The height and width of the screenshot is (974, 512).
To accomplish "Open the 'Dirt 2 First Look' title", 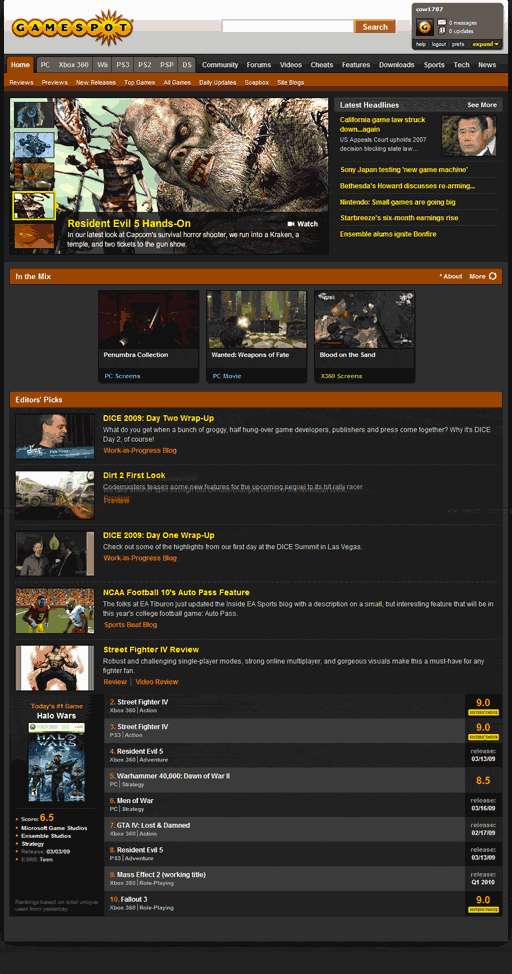I will pyautogui.click(x=134, y=475).
